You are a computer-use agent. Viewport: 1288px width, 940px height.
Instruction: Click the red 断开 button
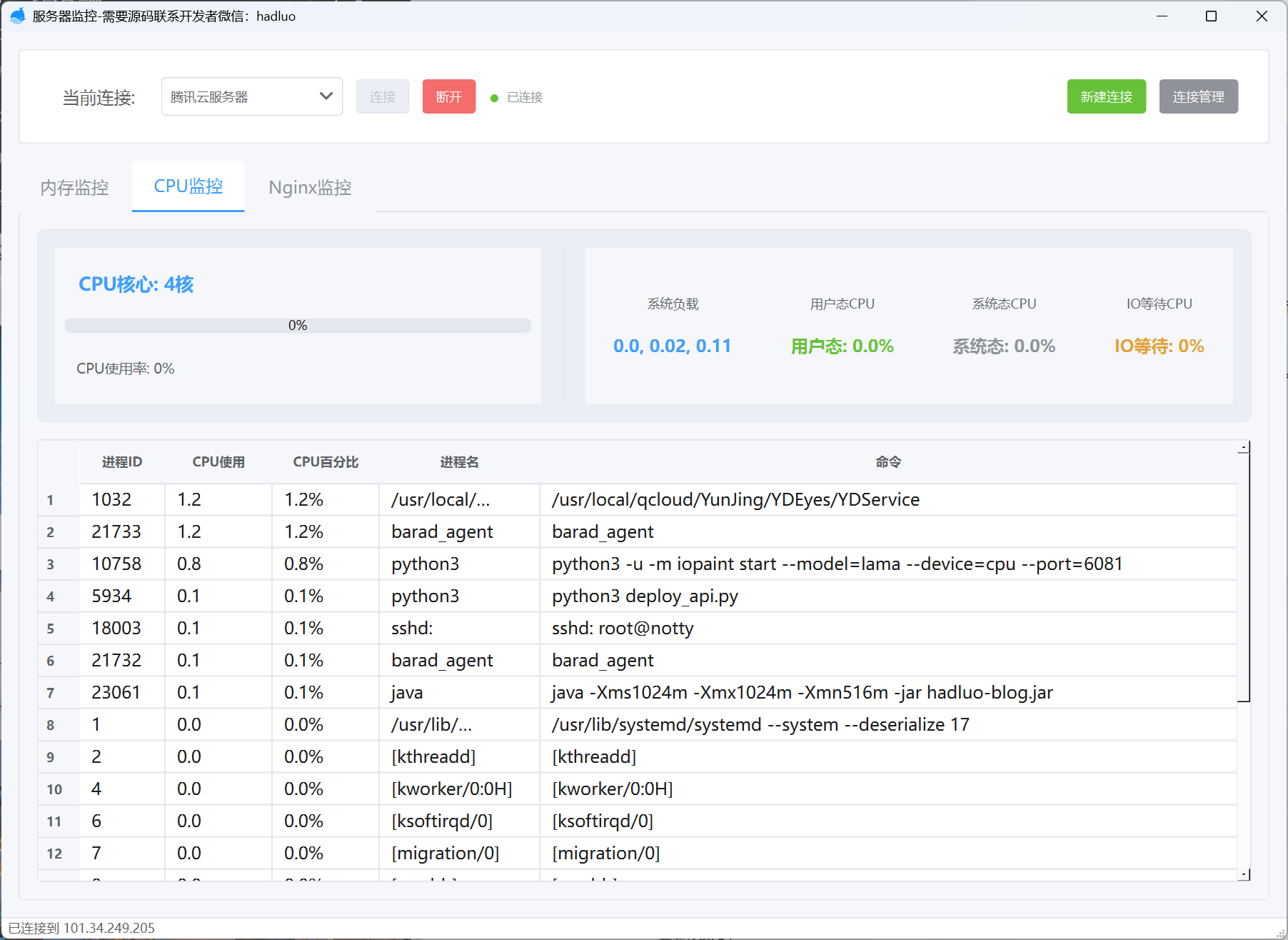(x=449, y=96)
